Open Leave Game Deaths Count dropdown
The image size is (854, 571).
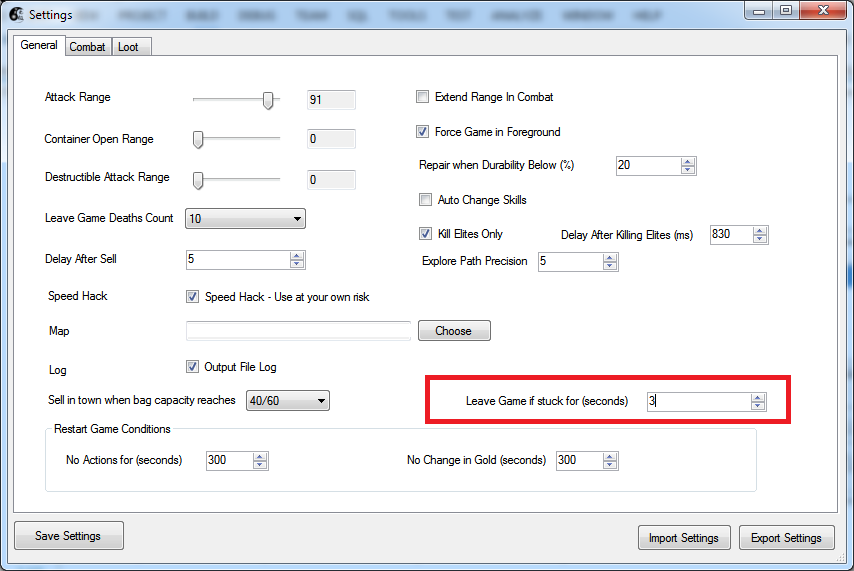tap(245, 218)
